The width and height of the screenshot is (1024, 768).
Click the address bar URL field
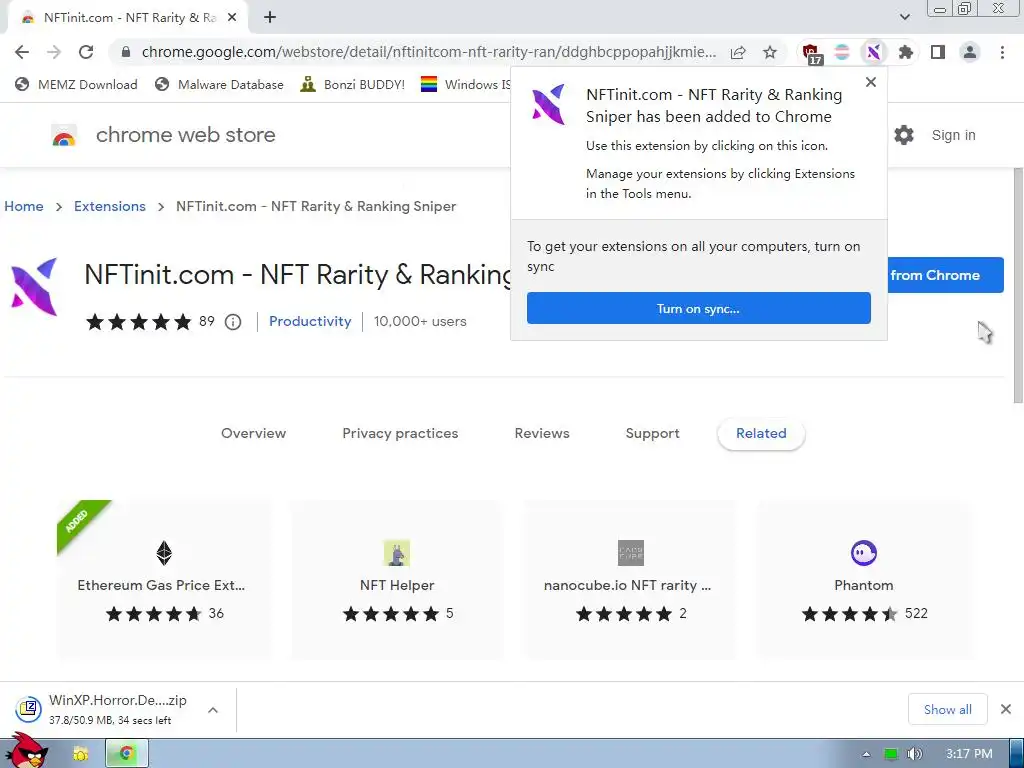pyautogui.click(x=428, y=52)
